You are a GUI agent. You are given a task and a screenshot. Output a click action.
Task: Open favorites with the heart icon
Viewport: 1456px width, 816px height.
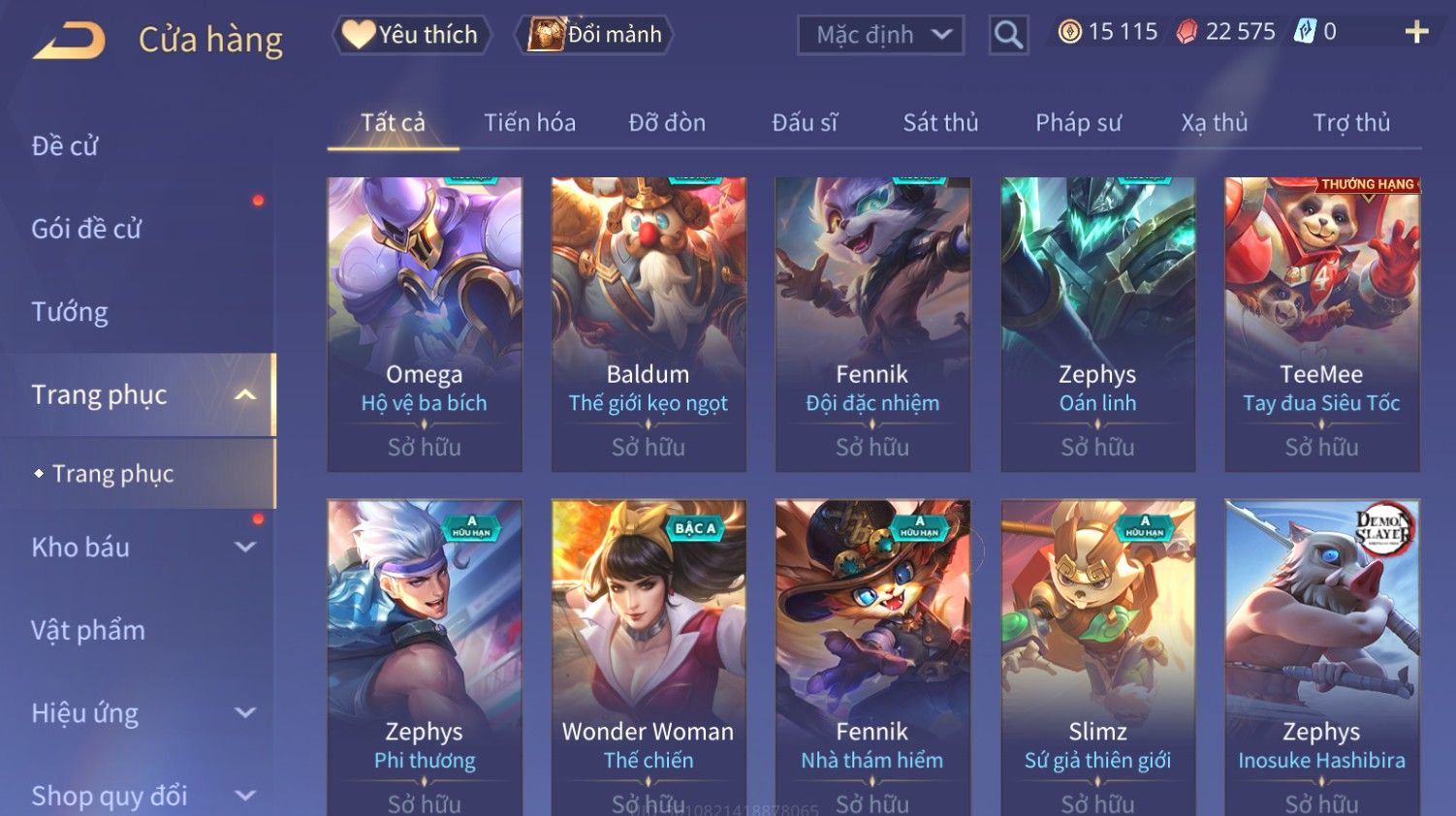[358, 35]
